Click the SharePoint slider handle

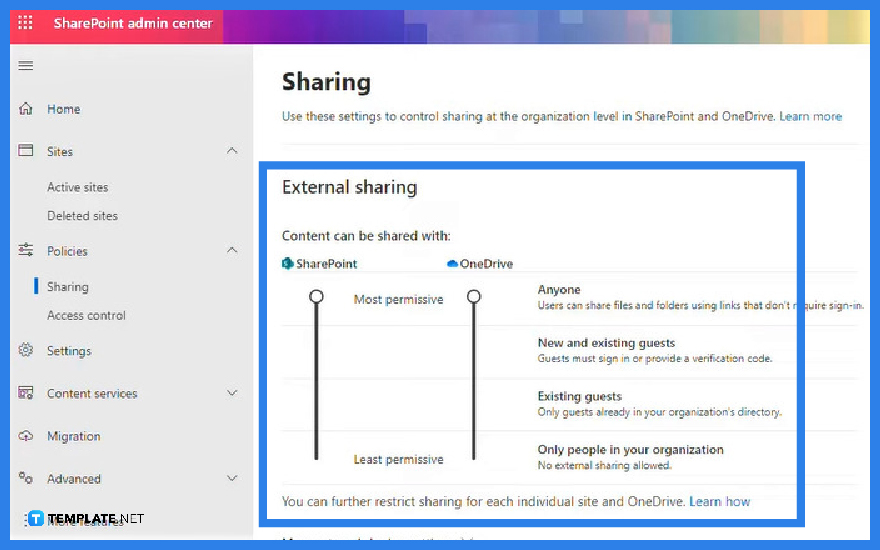[x=317, y=296]
